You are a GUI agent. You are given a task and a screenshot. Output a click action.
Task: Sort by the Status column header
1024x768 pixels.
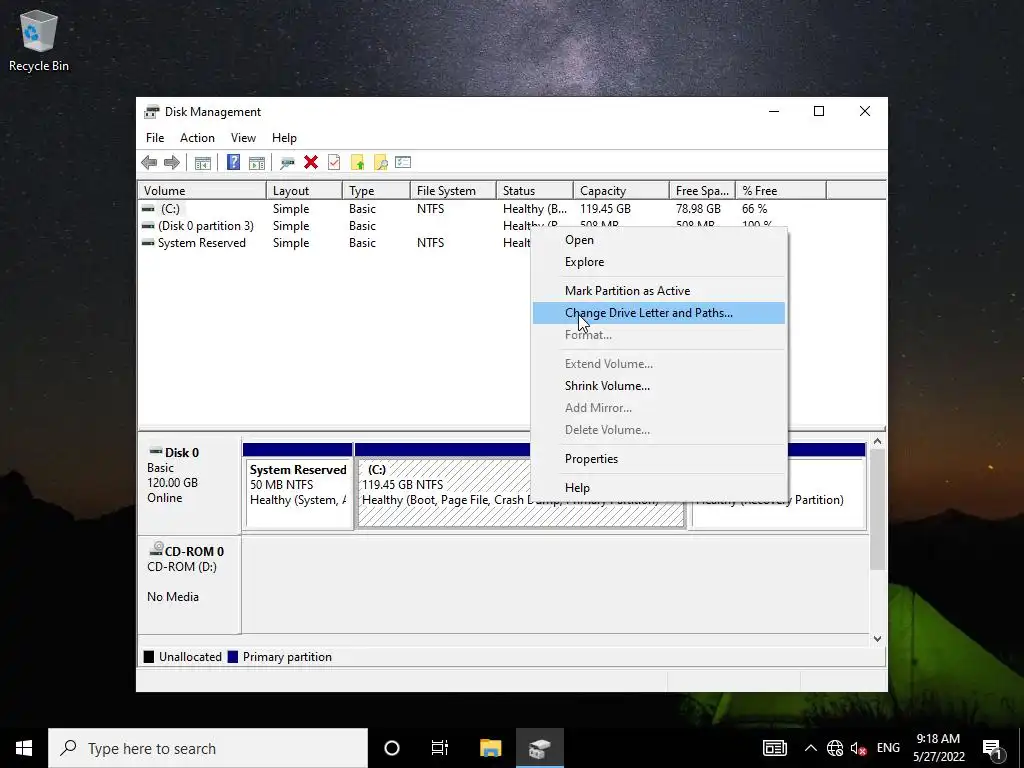tap(535, 191)
